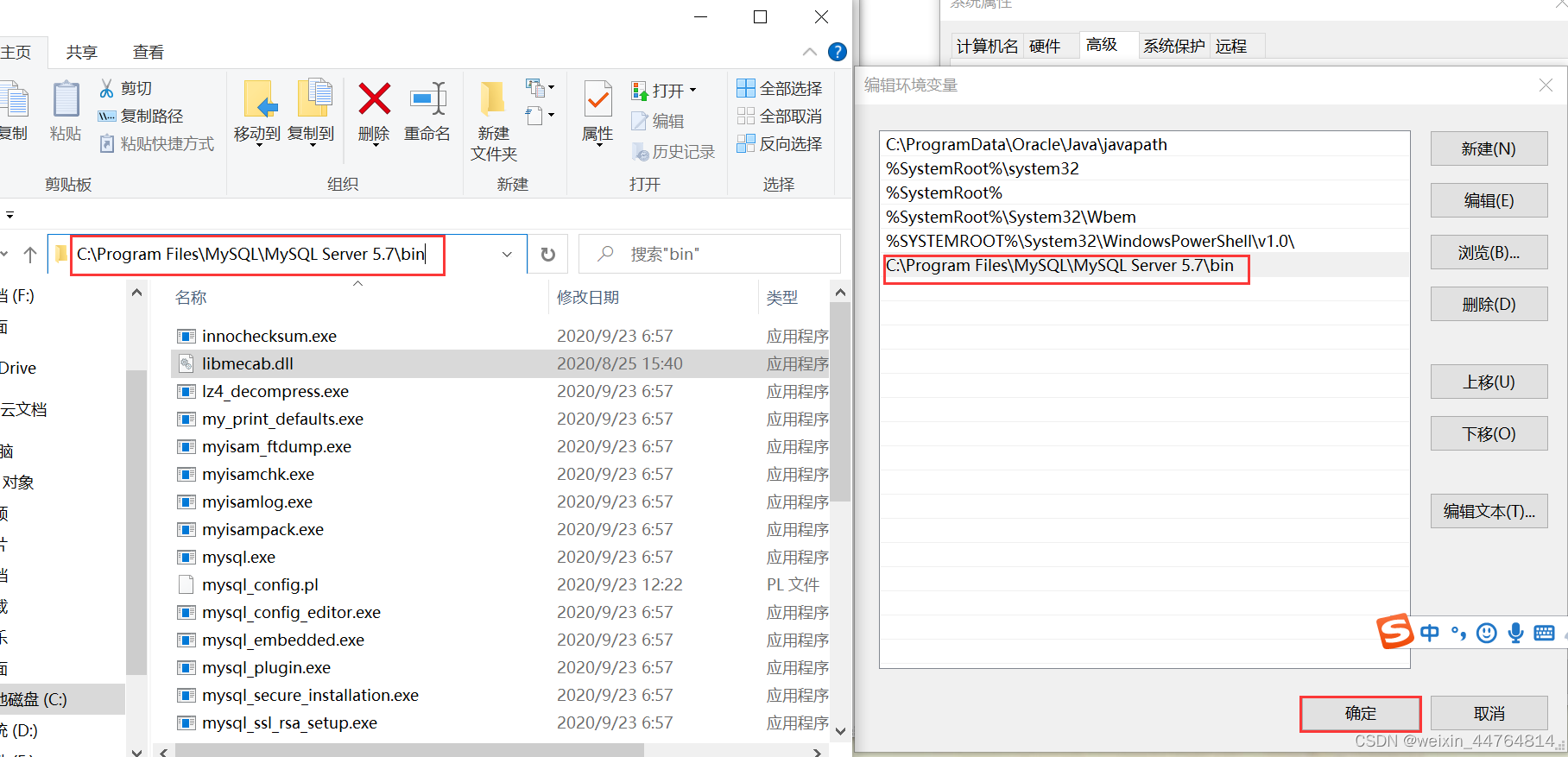Click the Refresh button beside address bar
The width and height of the screenshot is (1568, 757).
[547, 255]
